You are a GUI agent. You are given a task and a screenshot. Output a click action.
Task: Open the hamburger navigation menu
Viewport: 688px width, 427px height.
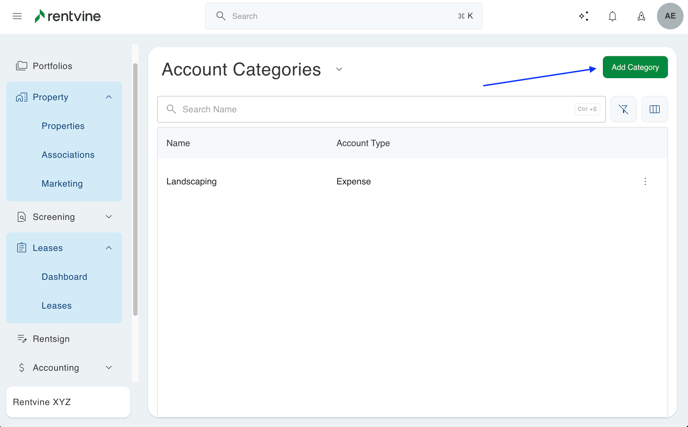click(x=17, y=16)
